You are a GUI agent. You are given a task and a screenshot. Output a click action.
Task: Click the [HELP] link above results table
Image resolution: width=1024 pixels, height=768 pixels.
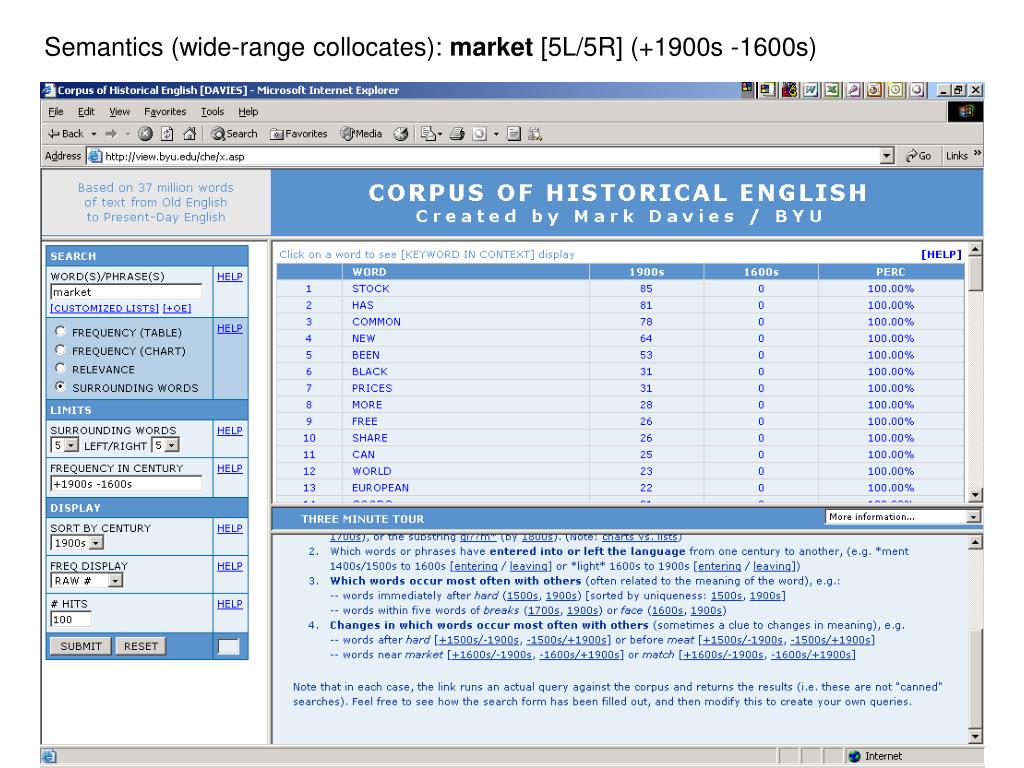941,255
